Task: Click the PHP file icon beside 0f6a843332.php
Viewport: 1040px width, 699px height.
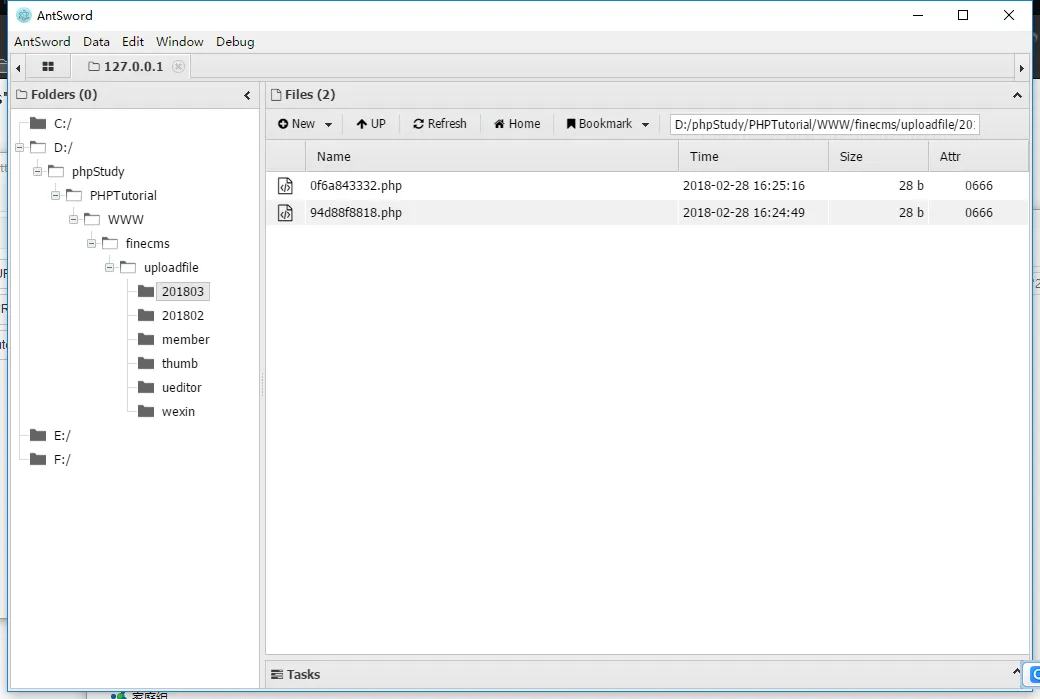Action: 284,185
